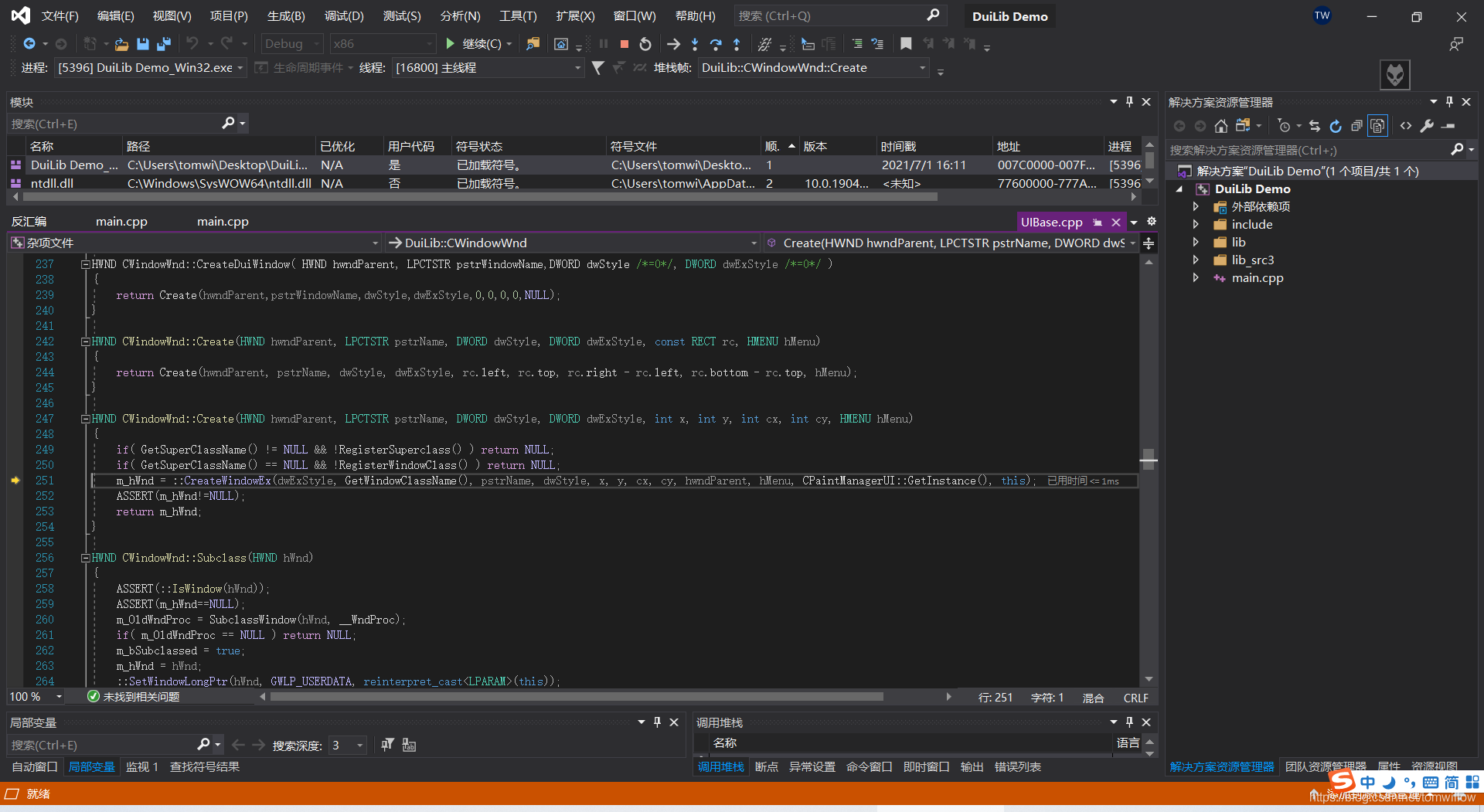Open the stack frame (堆栈帧) dropdown
Viewport: 1484px width, 812px height.
coord(813,68)
